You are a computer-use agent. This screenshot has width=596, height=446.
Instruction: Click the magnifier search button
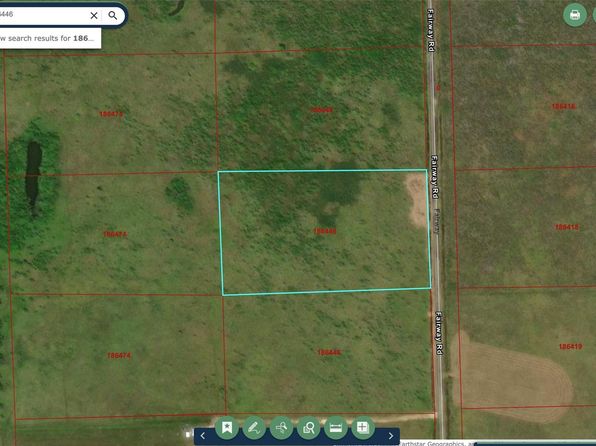coord(113,15)
